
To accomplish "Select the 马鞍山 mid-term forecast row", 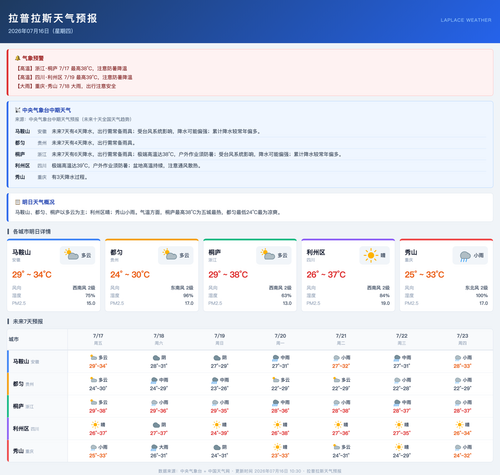I will point(250,131).
